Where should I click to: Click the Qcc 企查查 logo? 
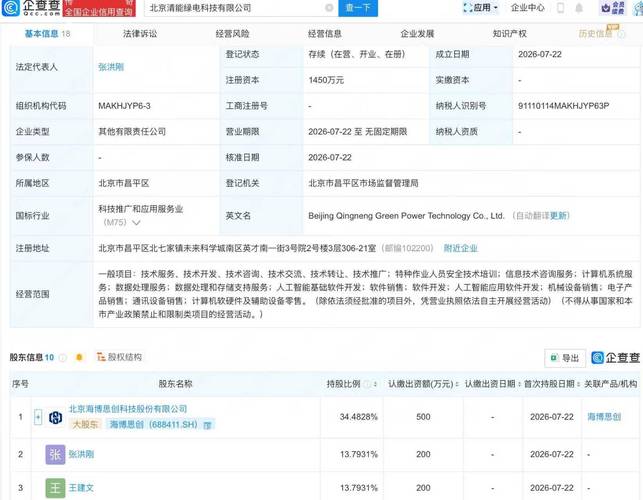(x=31, y=7)
